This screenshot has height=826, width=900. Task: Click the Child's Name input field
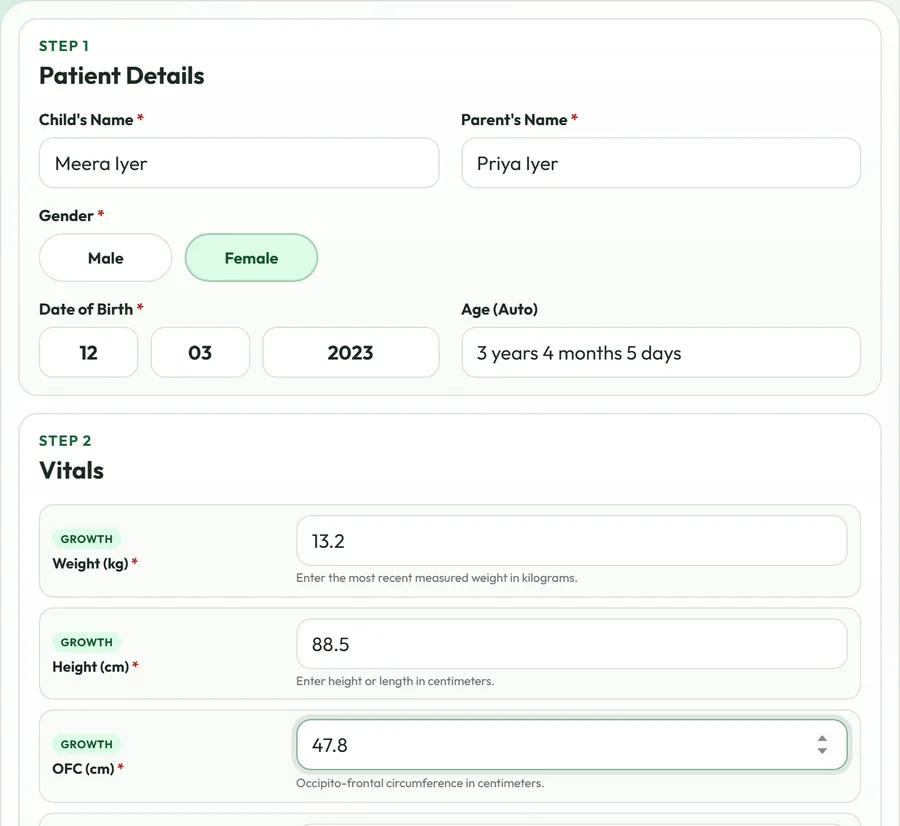(239, 163)
